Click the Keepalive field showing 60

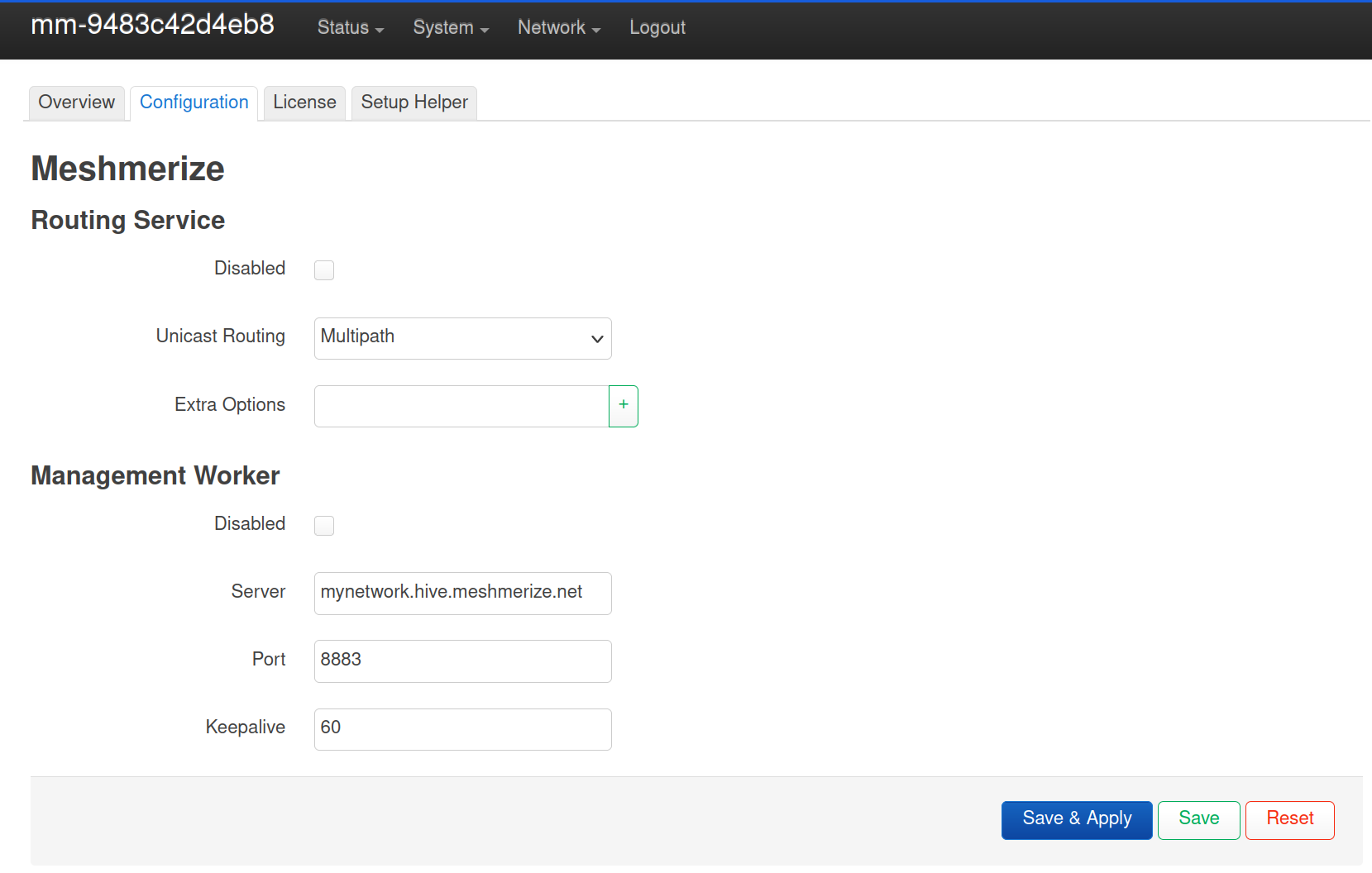tap(463, 729)
